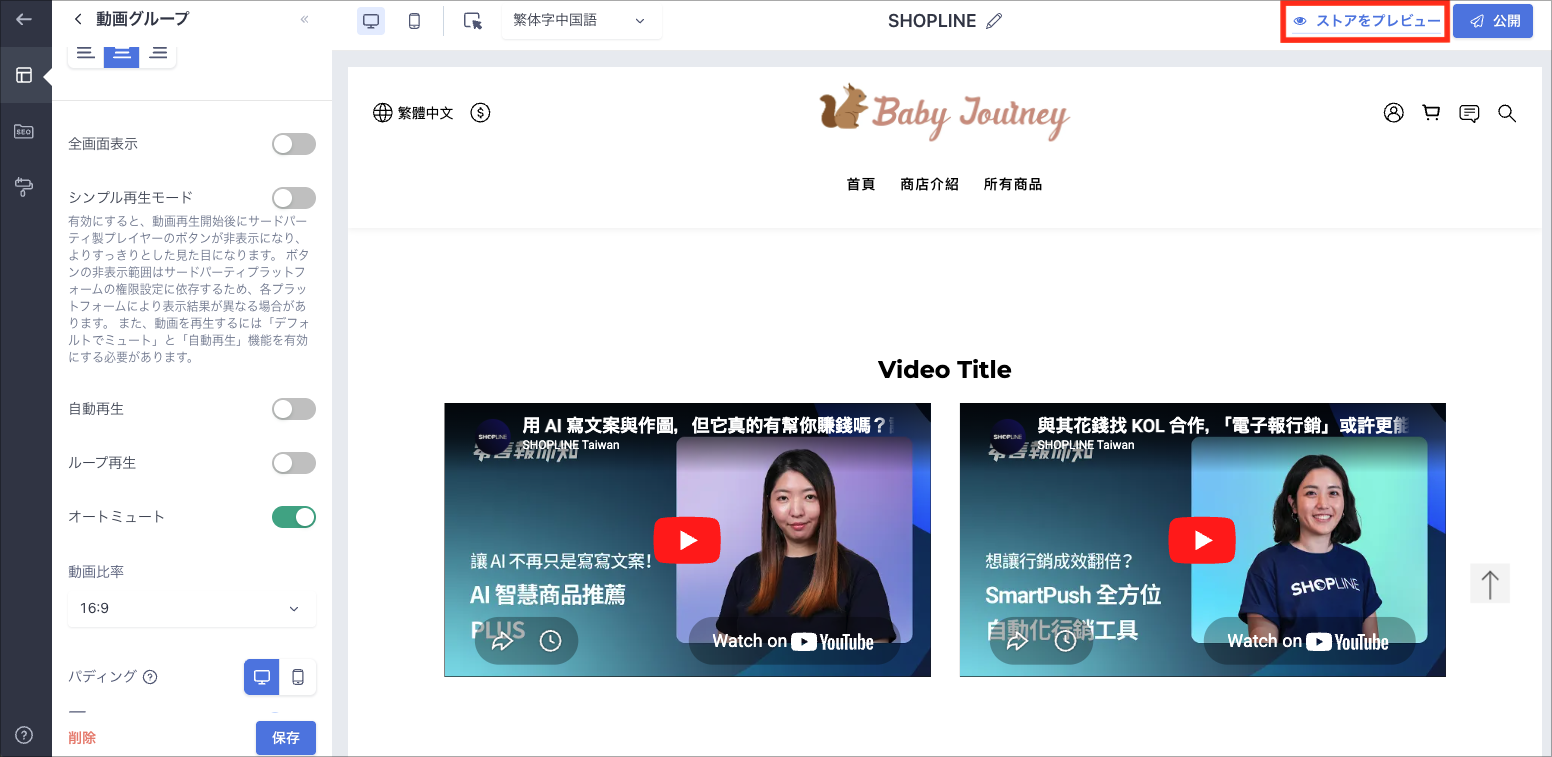Play the AI 智慧商品推薦 video

pyautogui.click(x=687, y=540)
